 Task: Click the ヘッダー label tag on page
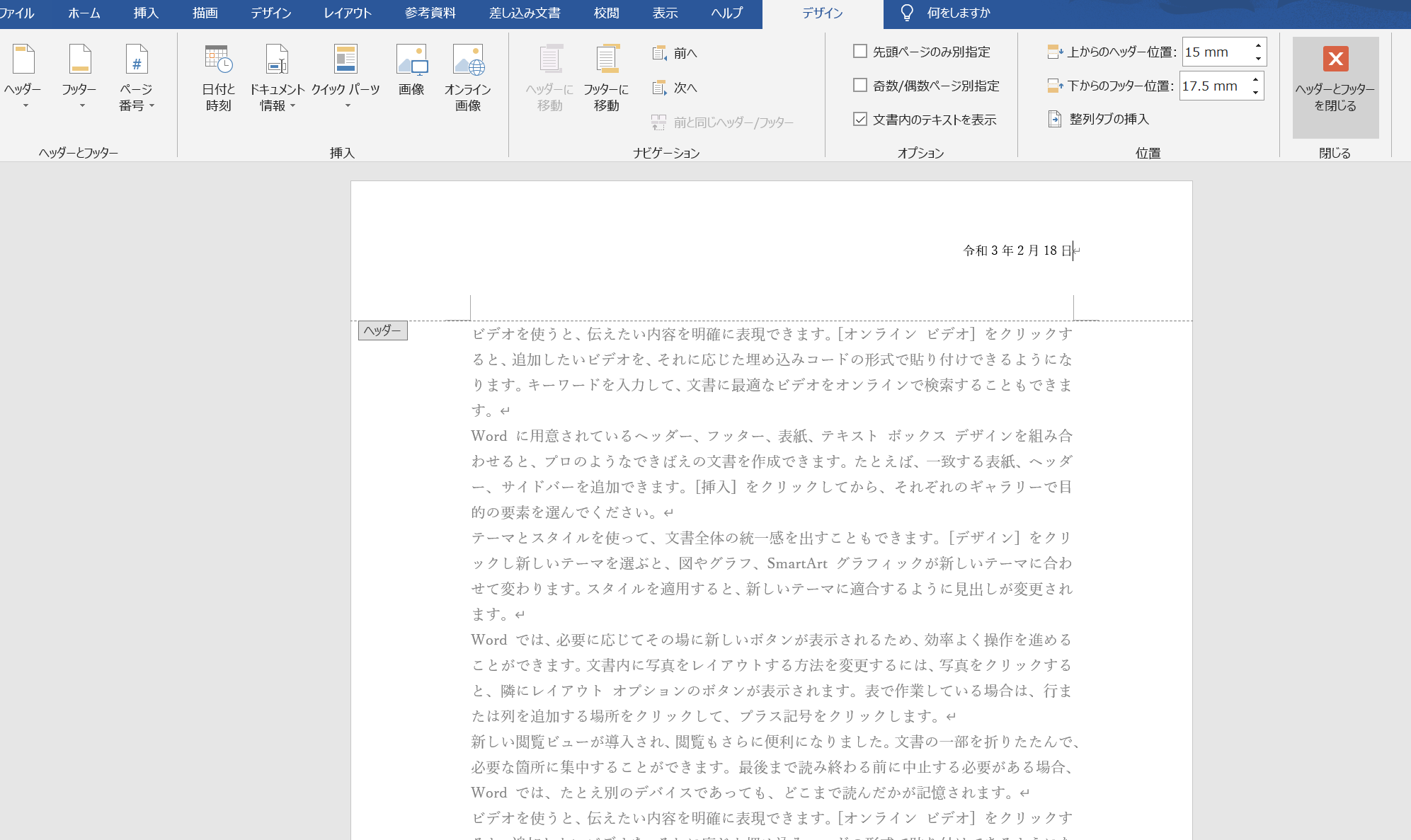382,330
